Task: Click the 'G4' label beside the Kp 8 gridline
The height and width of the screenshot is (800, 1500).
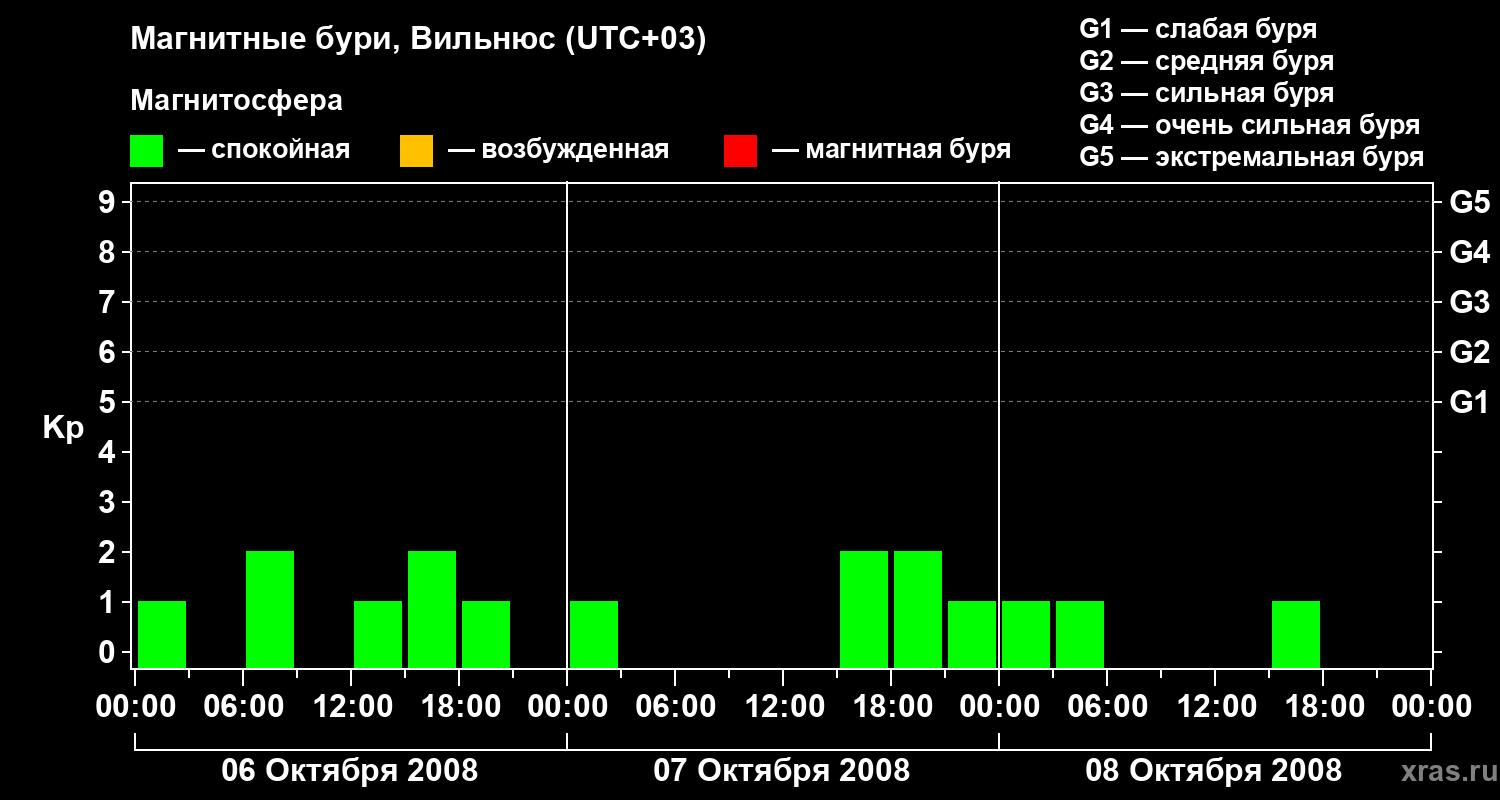Action: coord(1469,252)
